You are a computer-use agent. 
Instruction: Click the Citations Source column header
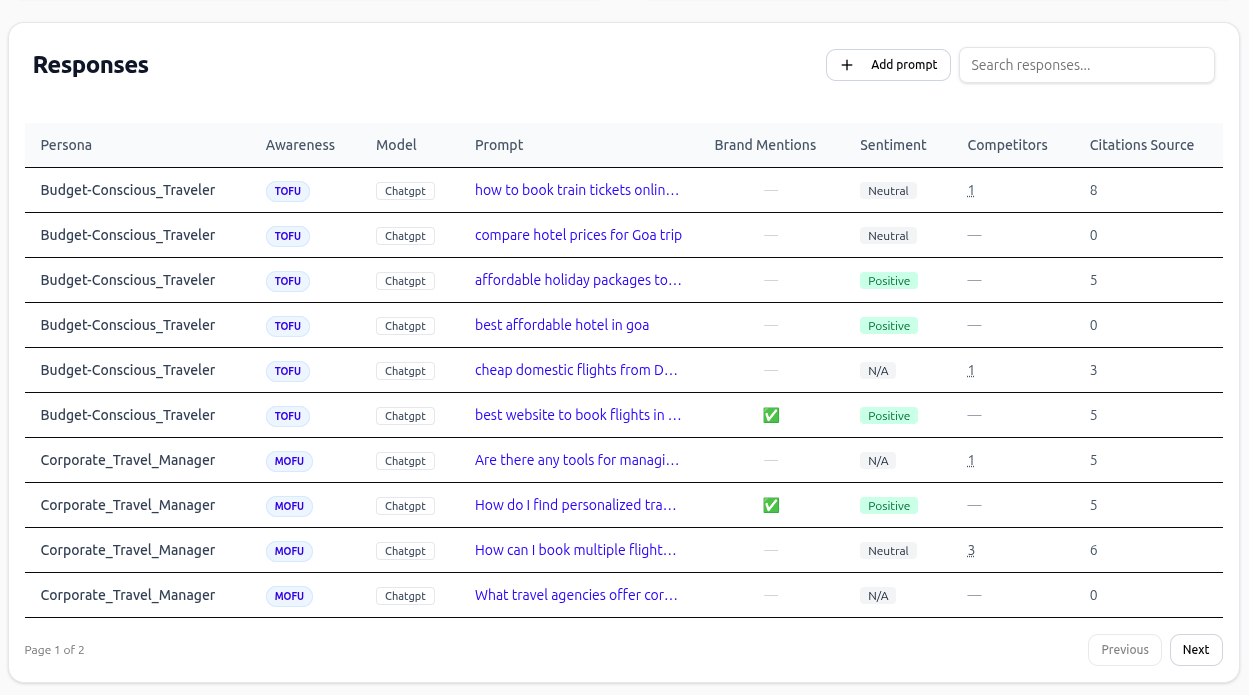(1142, 145)
